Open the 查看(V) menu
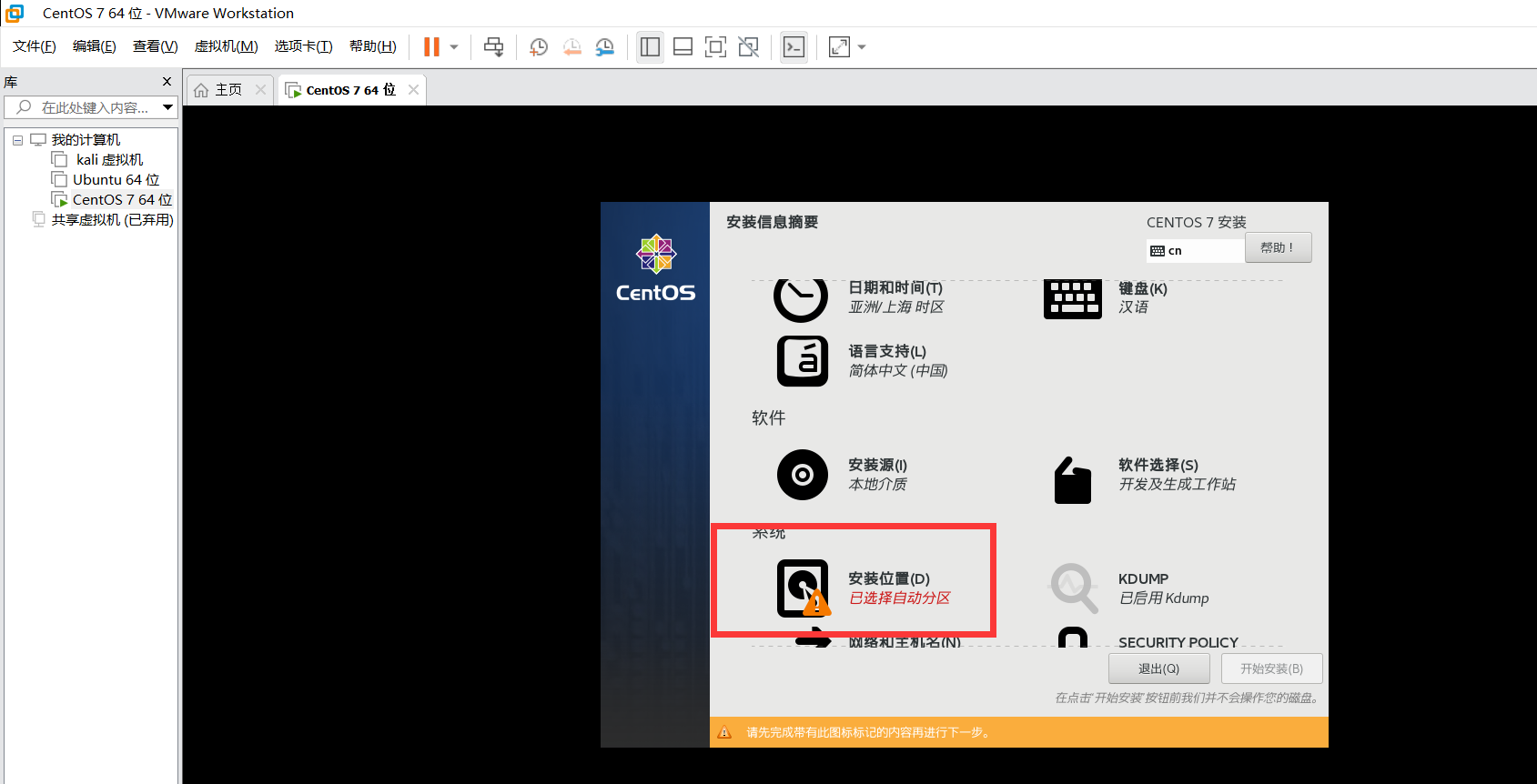1537x784 pixels. click(x=156, y=46)
